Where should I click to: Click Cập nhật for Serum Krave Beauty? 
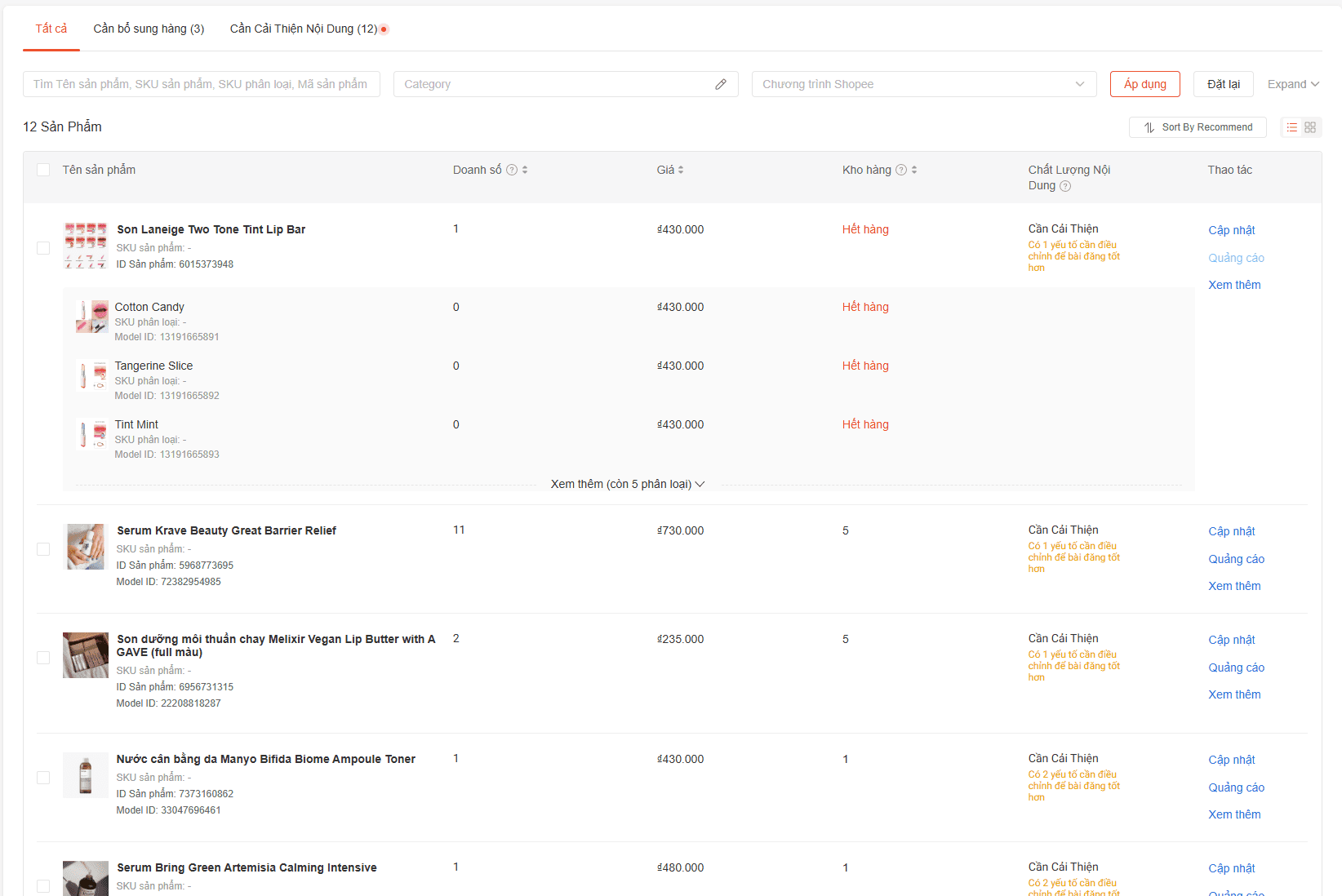tap(1231, 531)
